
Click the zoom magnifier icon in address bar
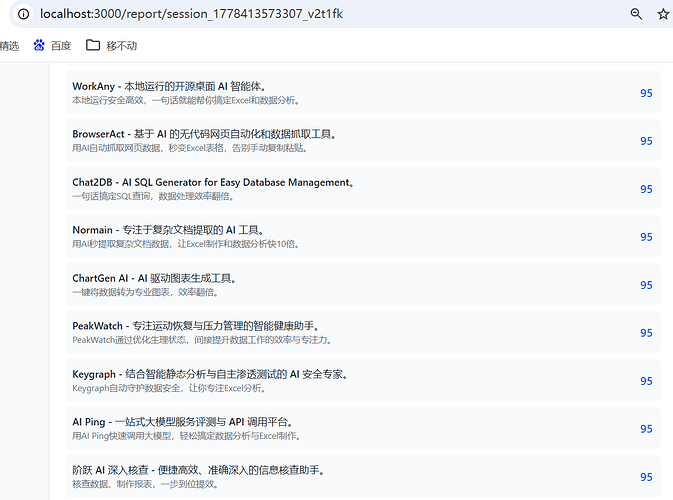636,14
